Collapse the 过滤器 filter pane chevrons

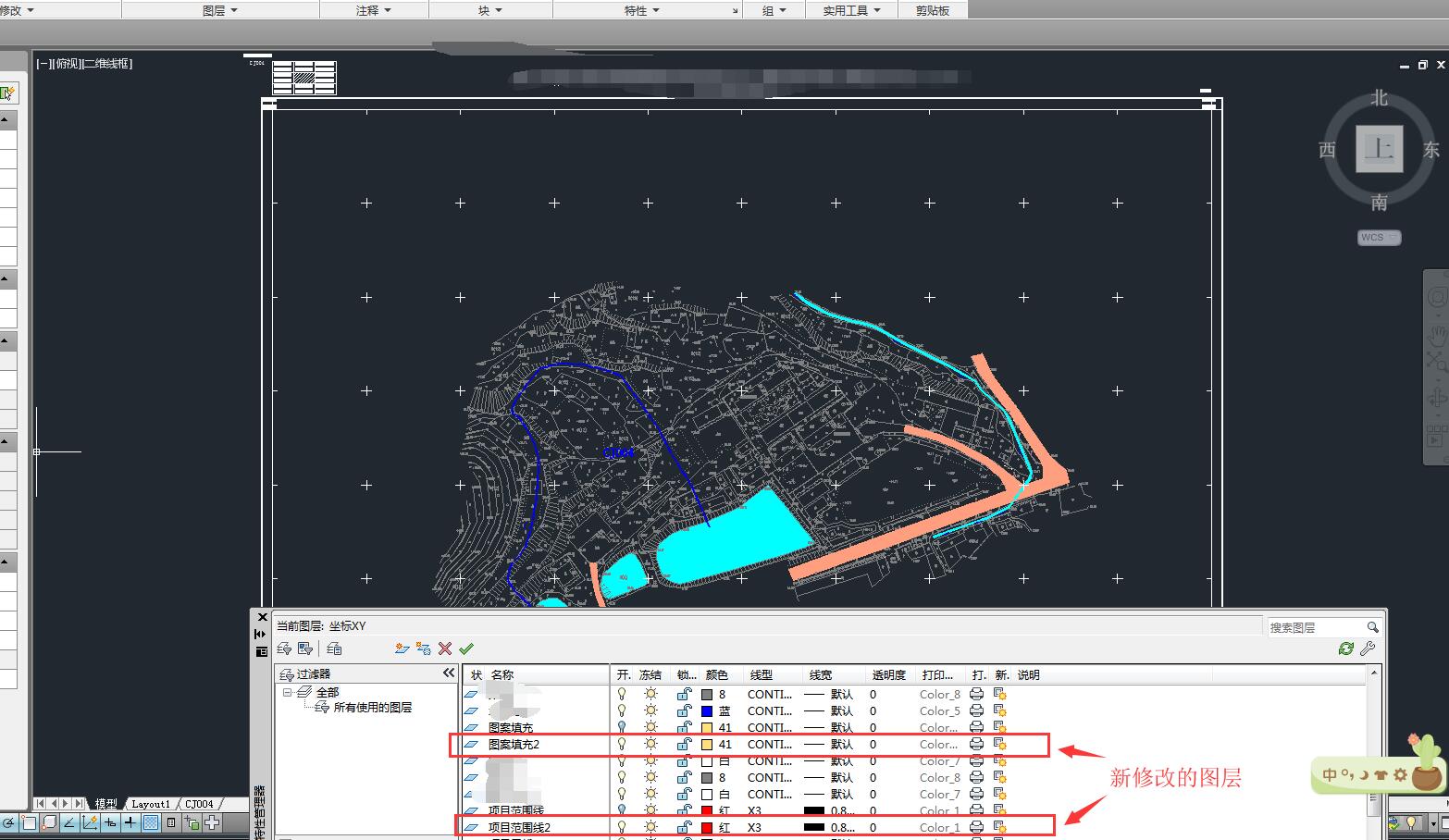[449, 673]
